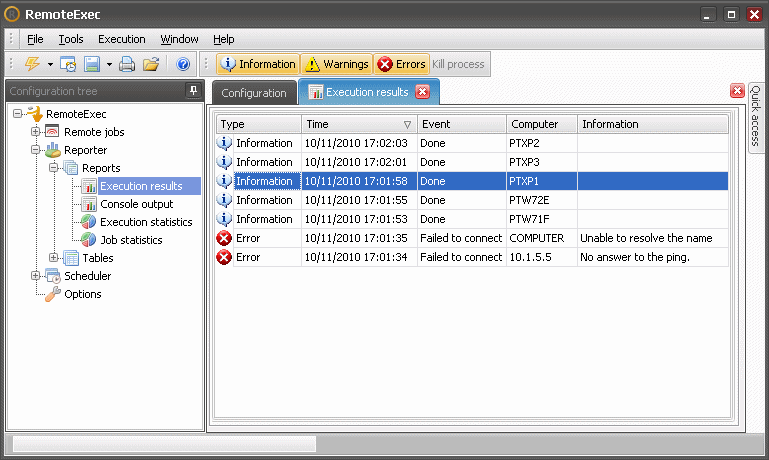
Task: Open the Window menu
Action: 179,39
